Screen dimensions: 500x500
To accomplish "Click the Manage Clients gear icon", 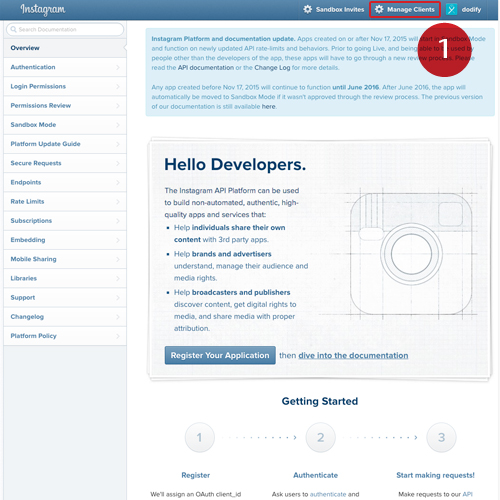I will point(379,9).
